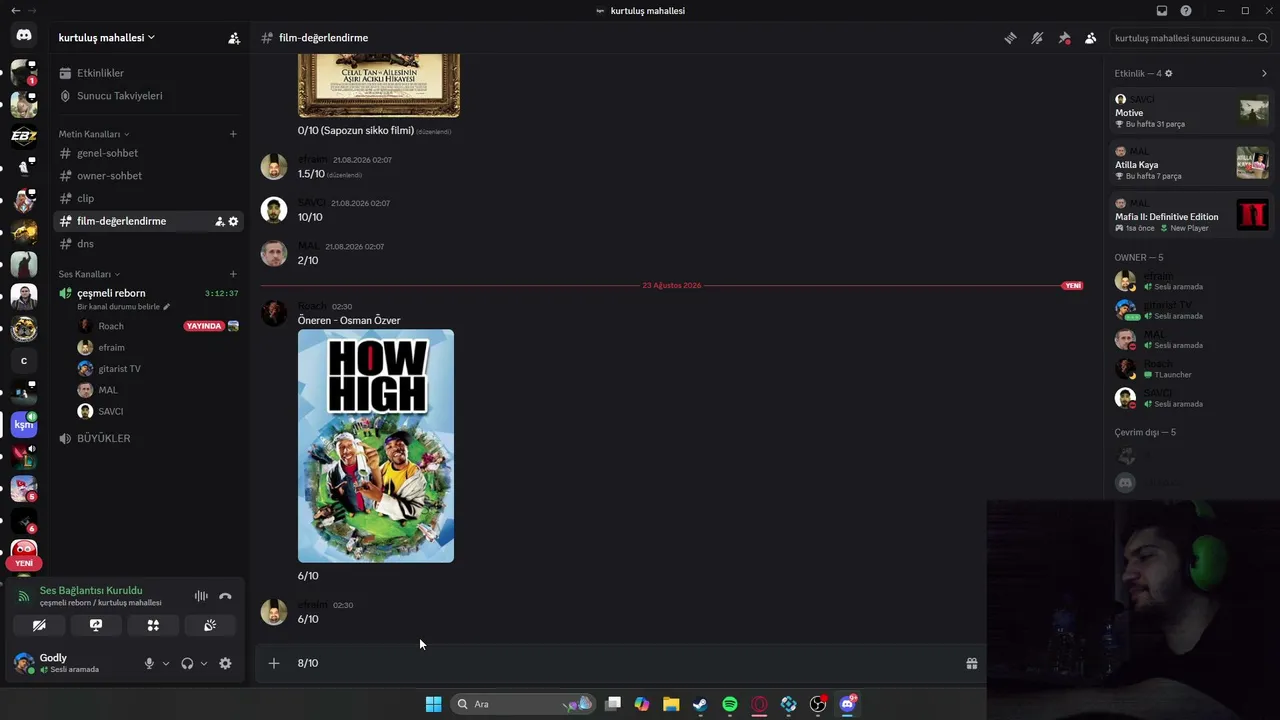The width and height of the screenshot is (1280, 720).
Task: Open the help icon in title bar
Action: [1186, 11]
